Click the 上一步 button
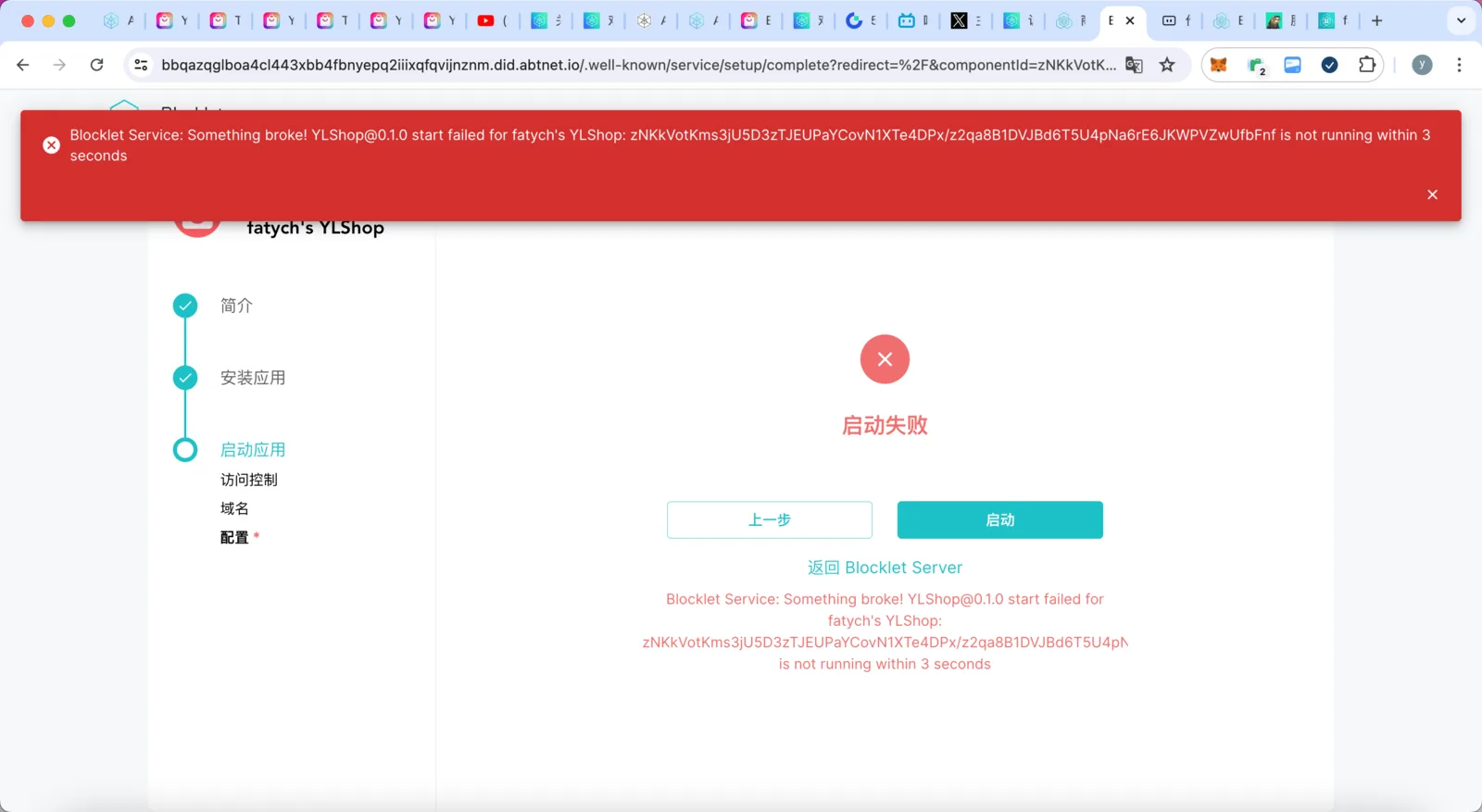This screenshot has height=812, width=1482. (770, 520)
